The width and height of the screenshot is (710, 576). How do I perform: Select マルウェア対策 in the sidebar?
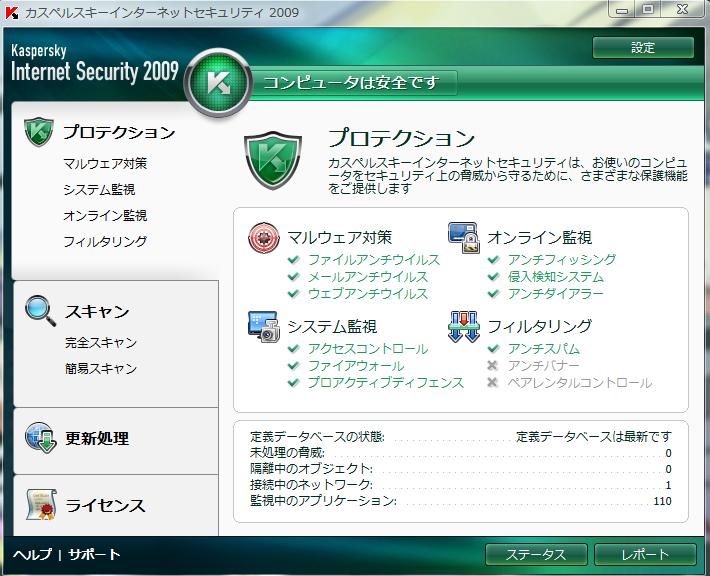click(105, 163)
